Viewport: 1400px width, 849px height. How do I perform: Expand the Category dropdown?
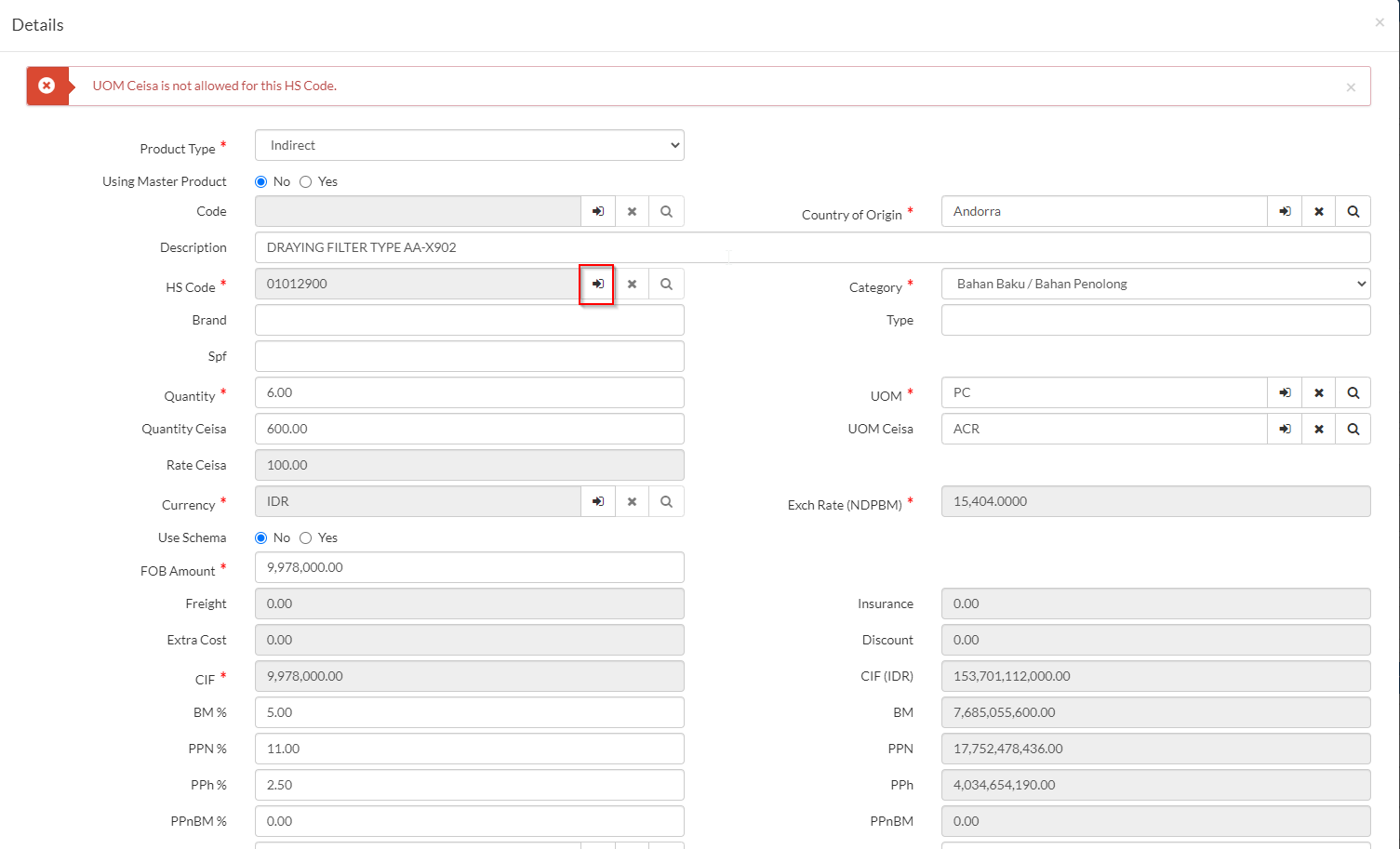pos(1155,285)
